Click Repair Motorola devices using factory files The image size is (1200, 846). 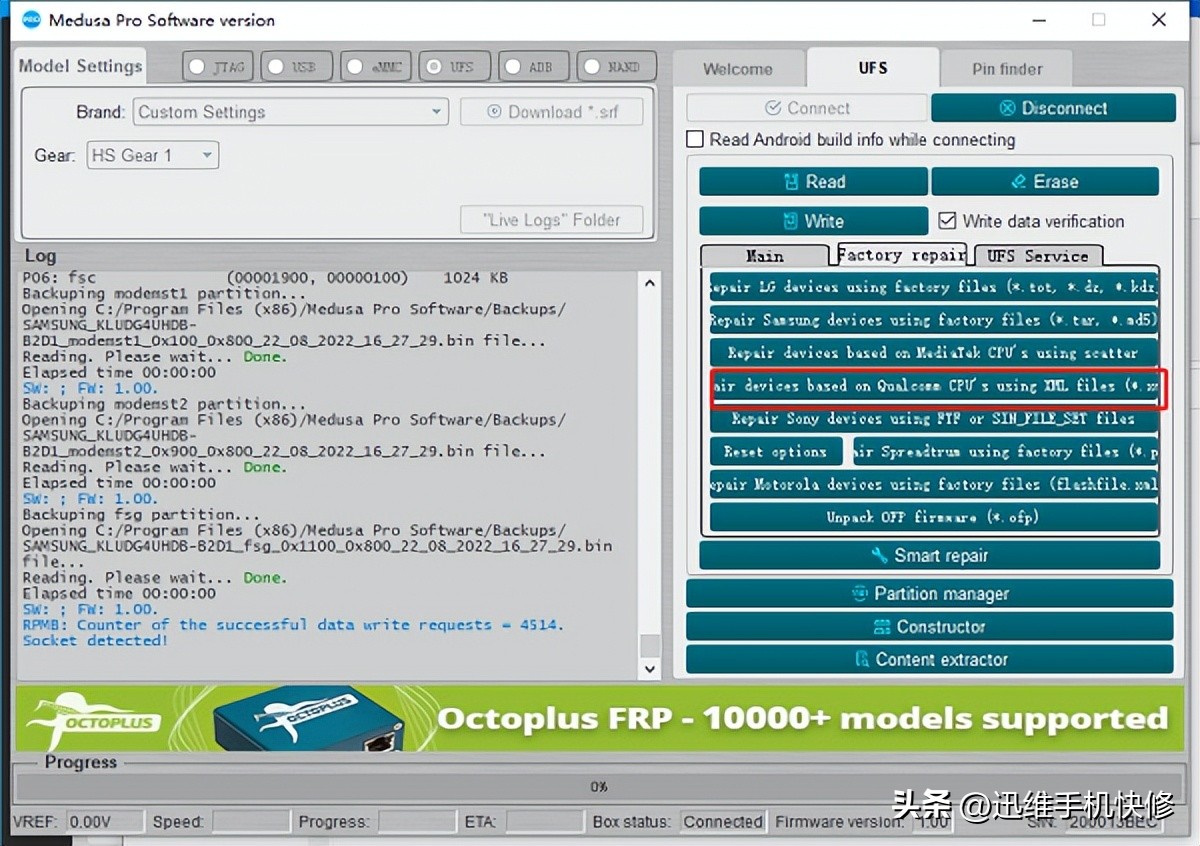click(x=934, y=485)
